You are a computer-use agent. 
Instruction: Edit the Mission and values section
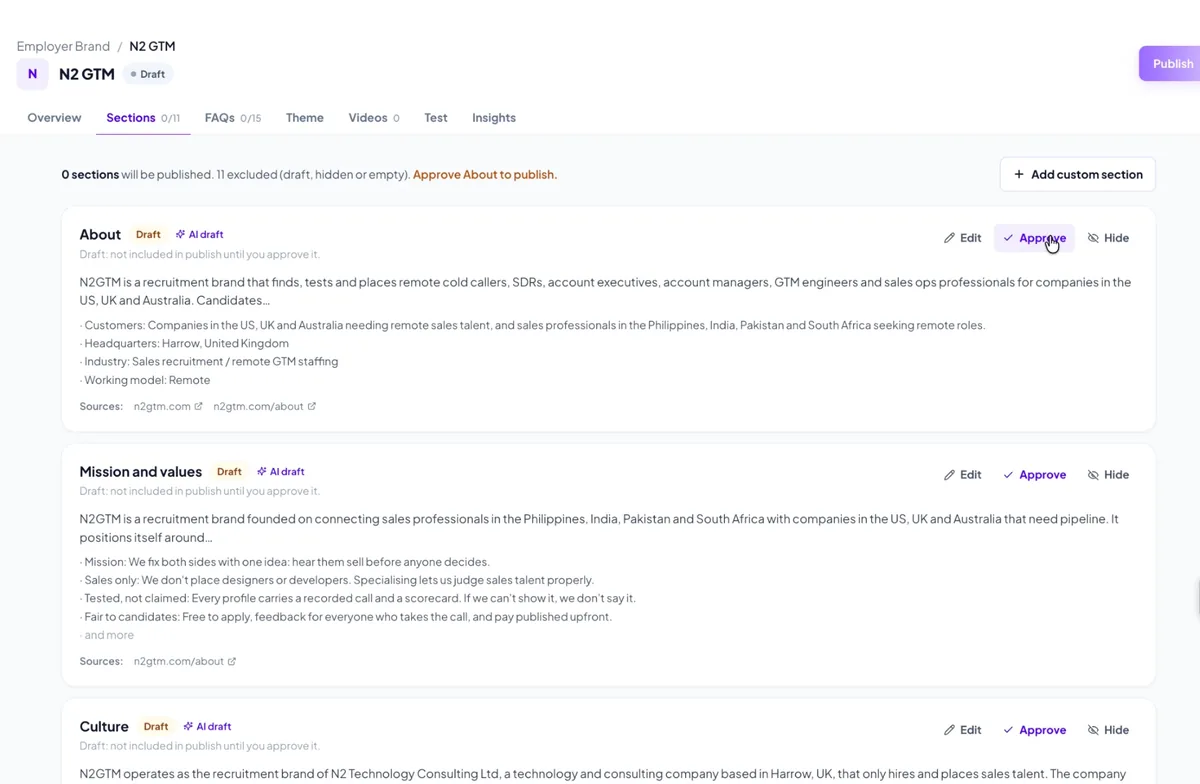point(962,475)
